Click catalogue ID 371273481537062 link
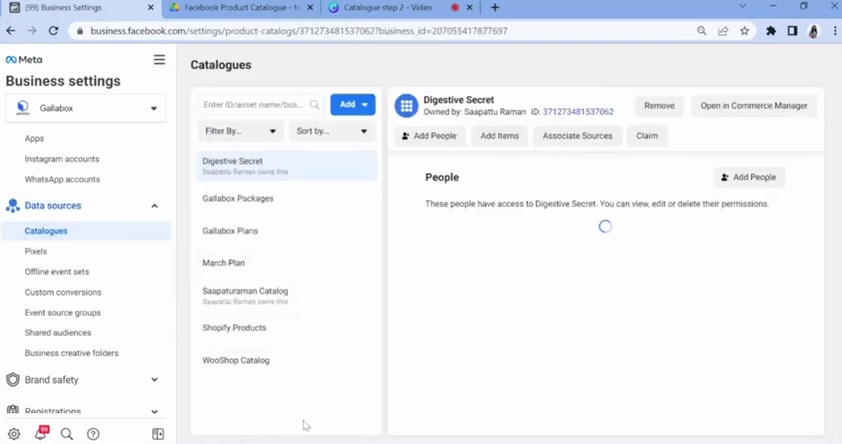Image resolution: width=842 pixels, height=444 pixels. coord(578,112)
